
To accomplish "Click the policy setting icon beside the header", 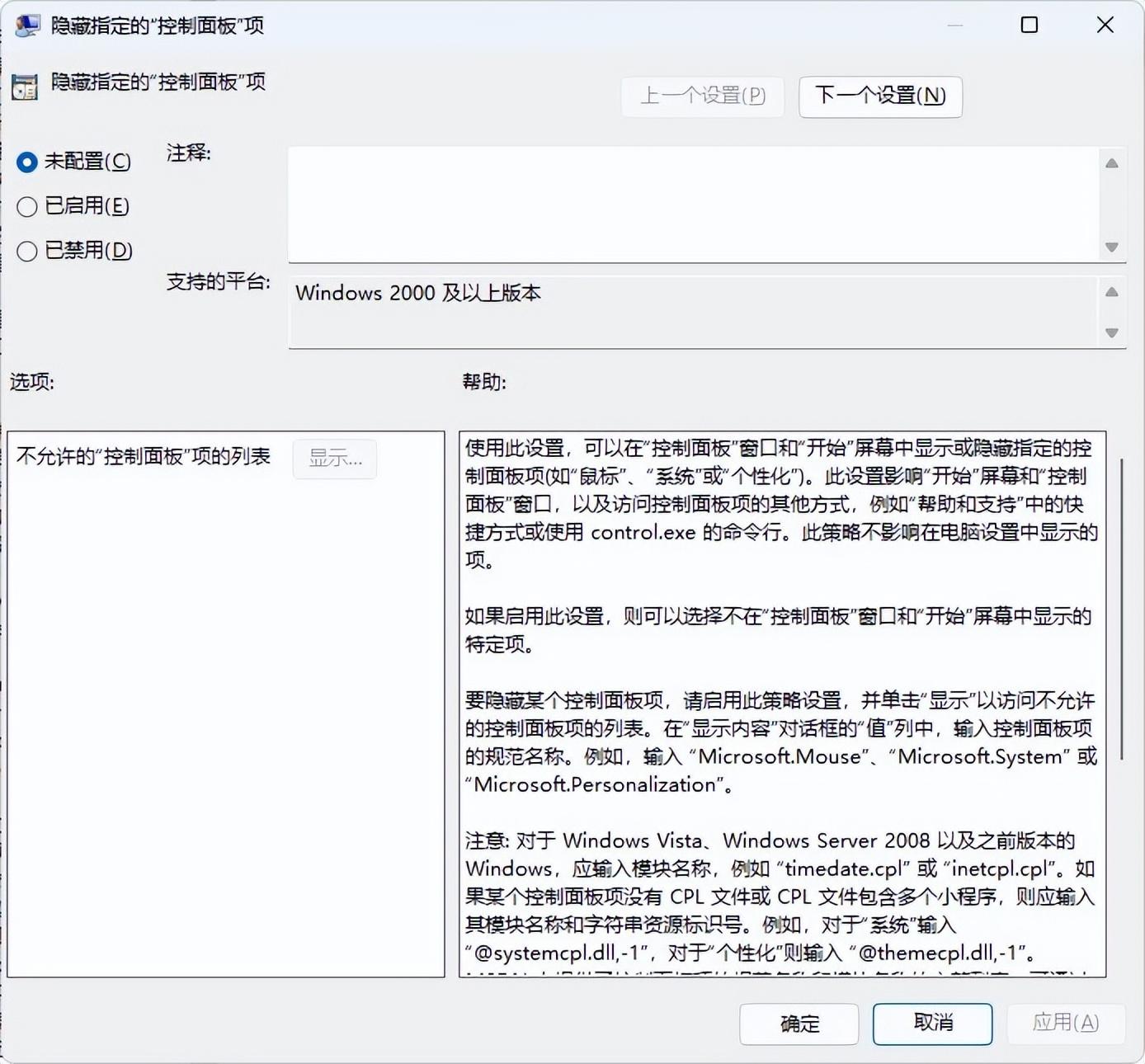I will (x=25, y=87).
